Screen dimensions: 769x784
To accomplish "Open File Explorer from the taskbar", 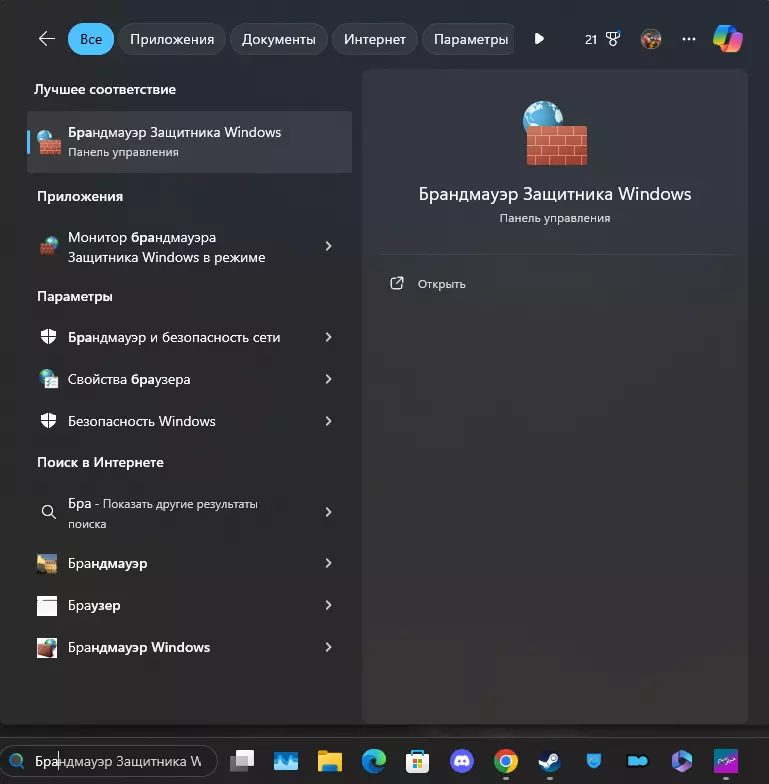I will (330, 761).
